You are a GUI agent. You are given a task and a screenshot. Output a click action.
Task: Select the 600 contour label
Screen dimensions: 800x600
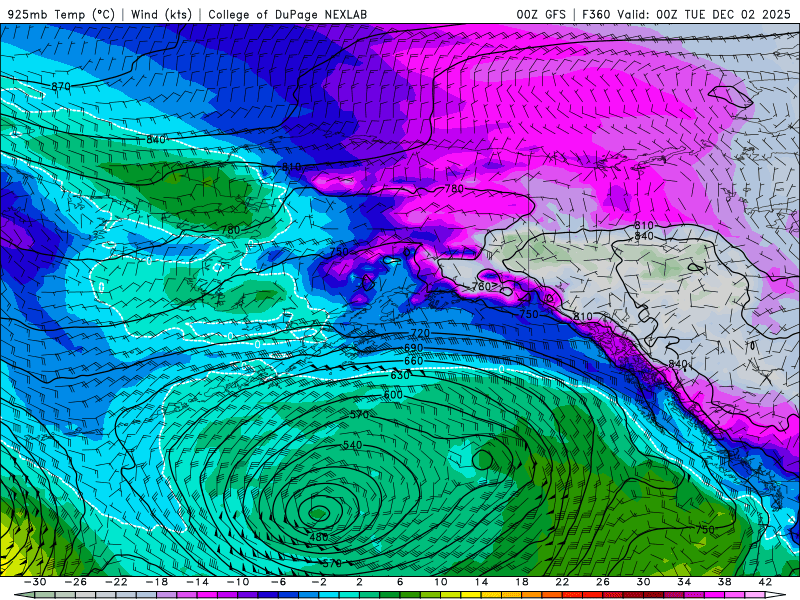393,394
